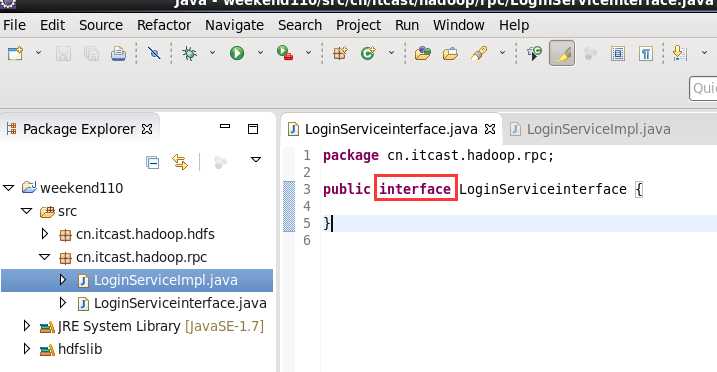The image size is (717, 372).
Task: Expand the JRE System Library node
Action: pos(27,326)
